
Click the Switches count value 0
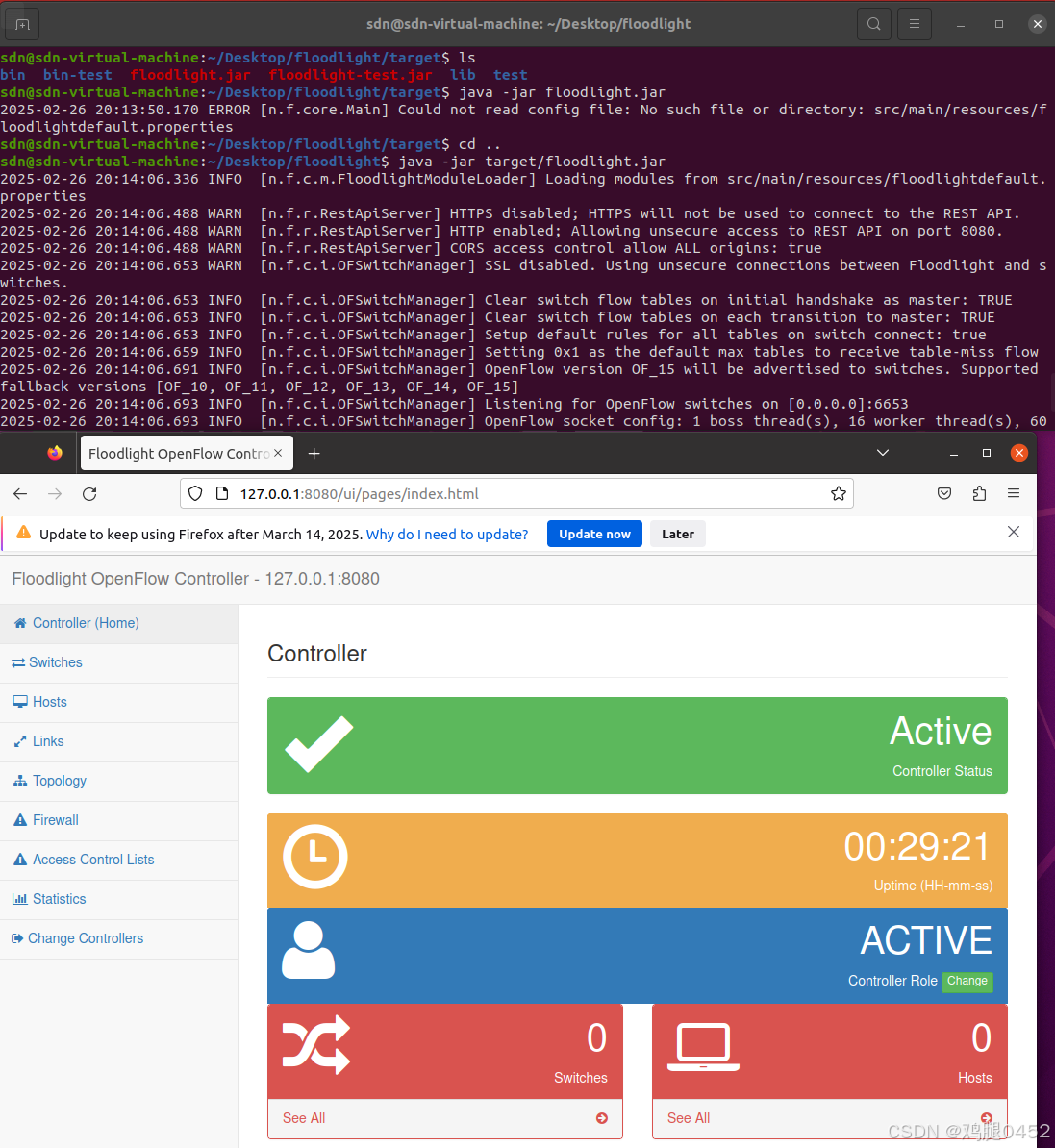(x=596, y=1038)
